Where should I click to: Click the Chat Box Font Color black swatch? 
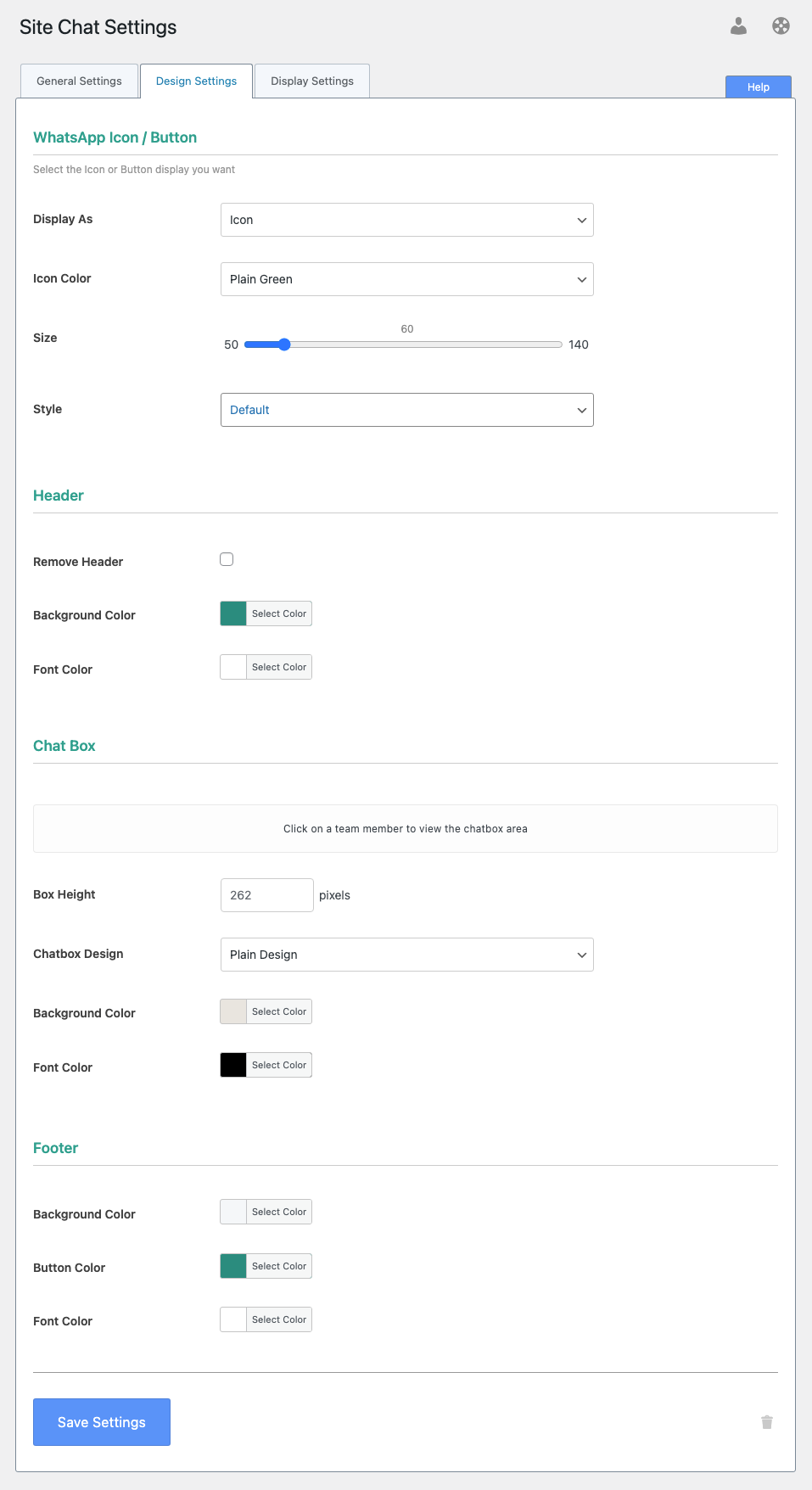[x=233, y=1065]
